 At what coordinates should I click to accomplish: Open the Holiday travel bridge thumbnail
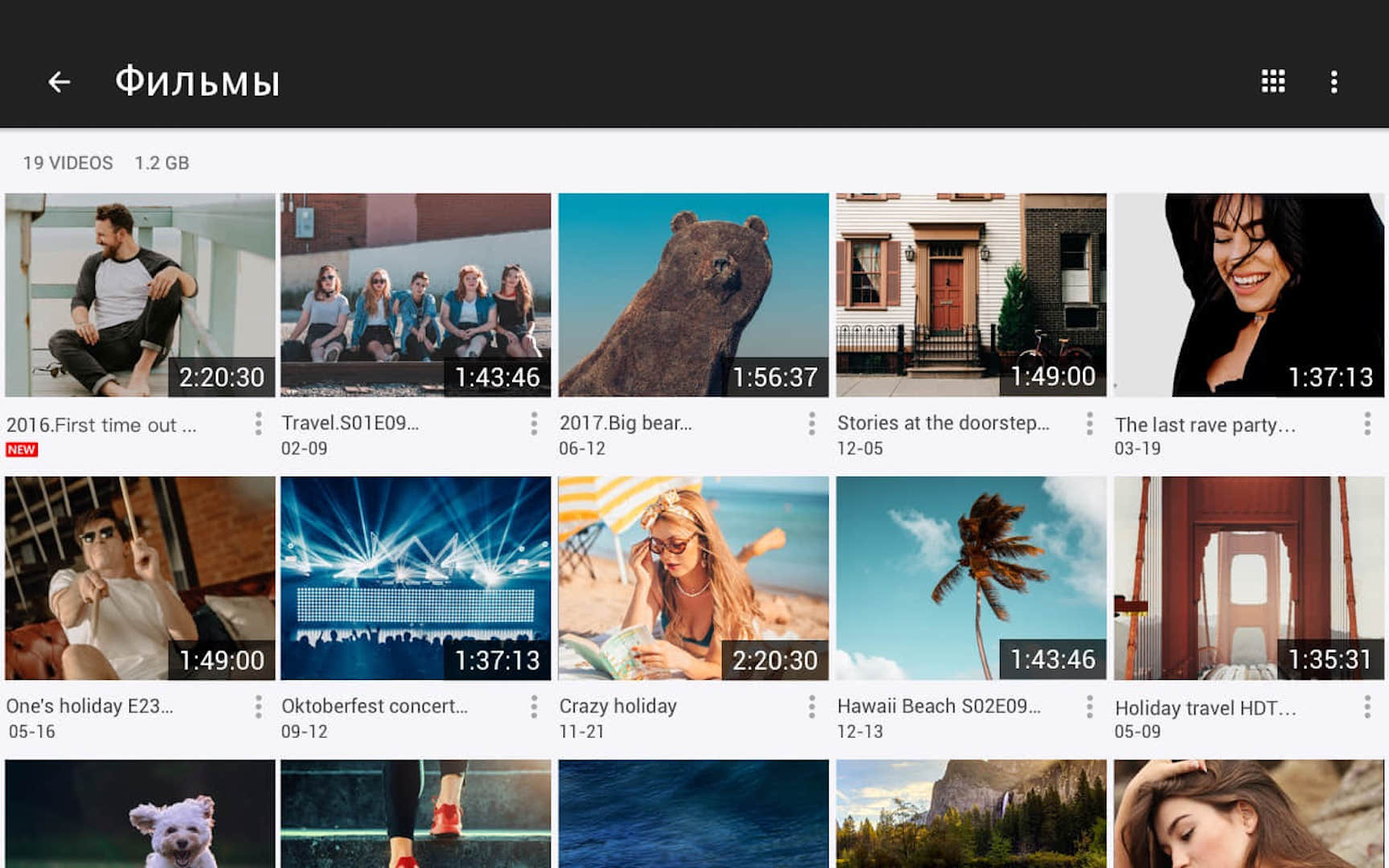pos(1249,579)
